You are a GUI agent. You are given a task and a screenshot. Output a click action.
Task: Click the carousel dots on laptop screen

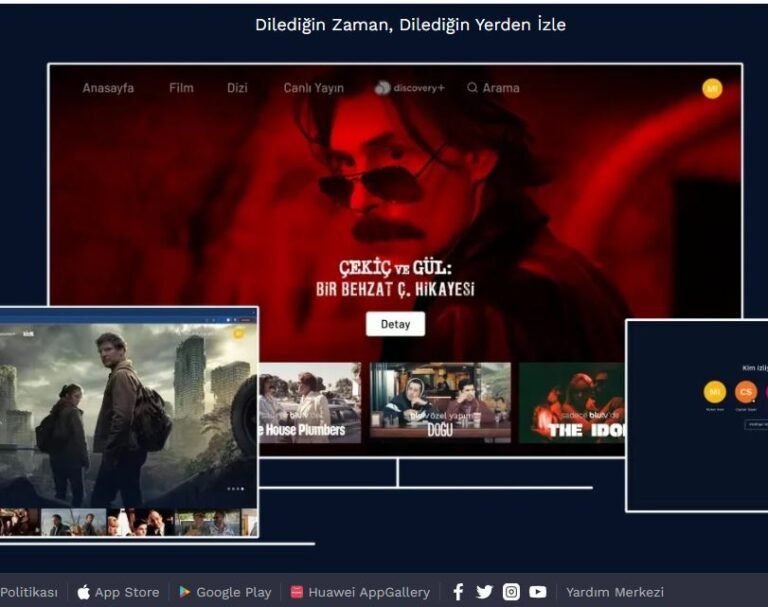[236, 488]
